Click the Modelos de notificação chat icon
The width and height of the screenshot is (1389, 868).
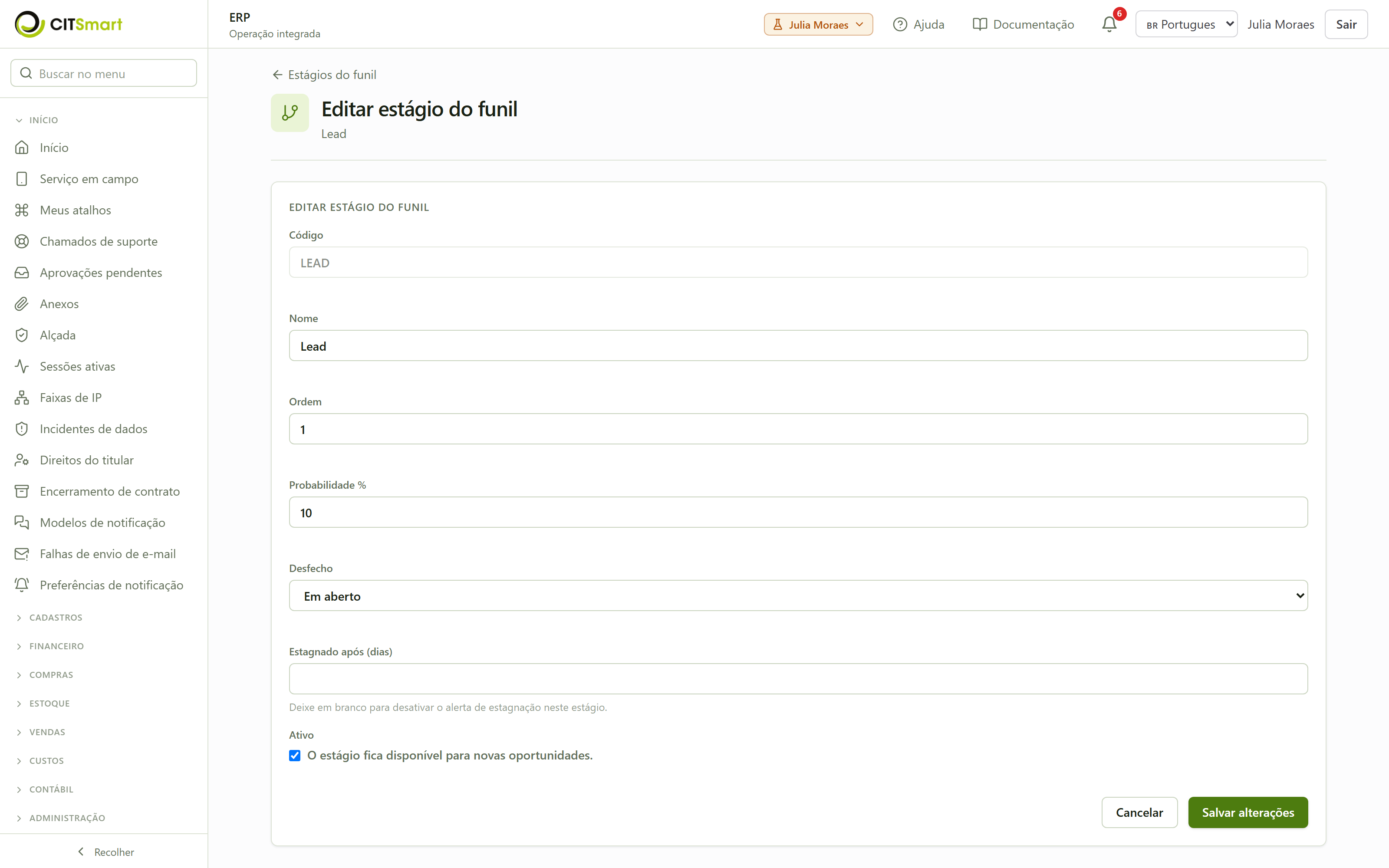tap(22, 523)
